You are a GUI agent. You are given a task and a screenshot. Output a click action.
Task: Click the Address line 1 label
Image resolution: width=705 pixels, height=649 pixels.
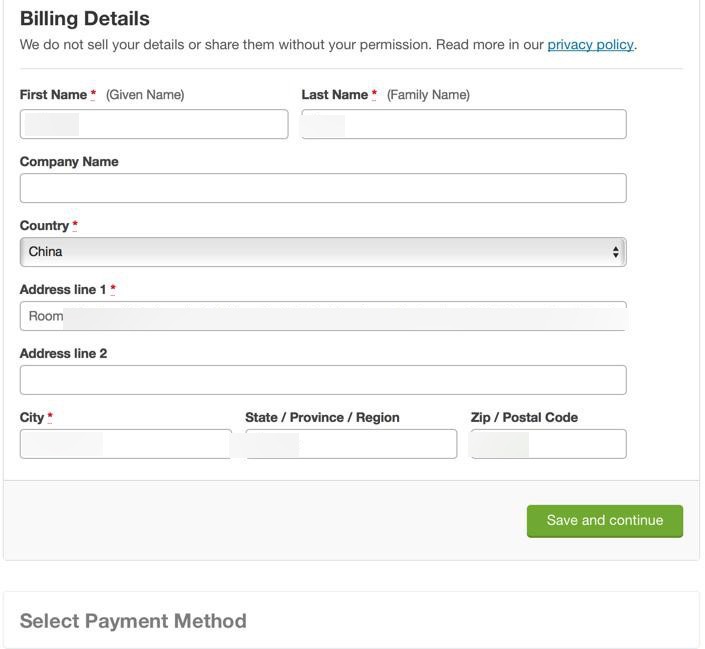coord(63,290)
